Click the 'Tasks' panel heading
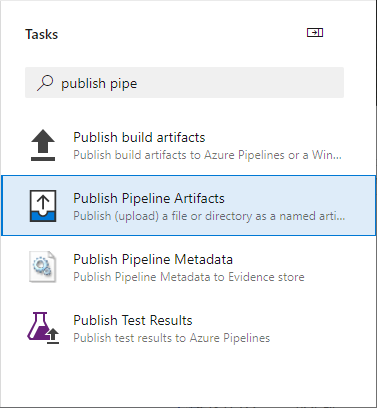The image size is (377, 408). click(x=42, y=34)
